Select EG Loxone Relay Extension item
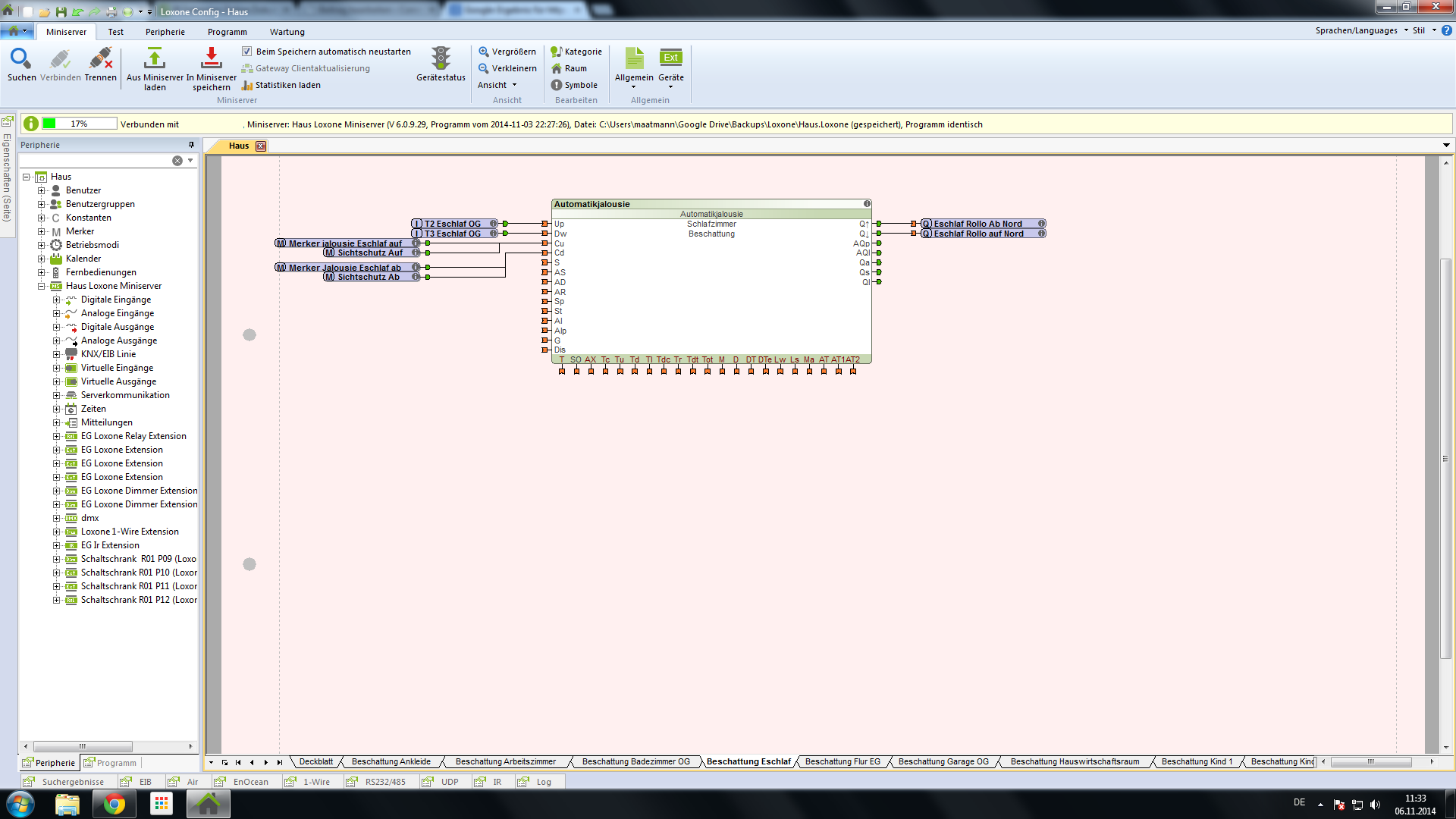This screenshot has width=1456, height=819. [133, 436]
